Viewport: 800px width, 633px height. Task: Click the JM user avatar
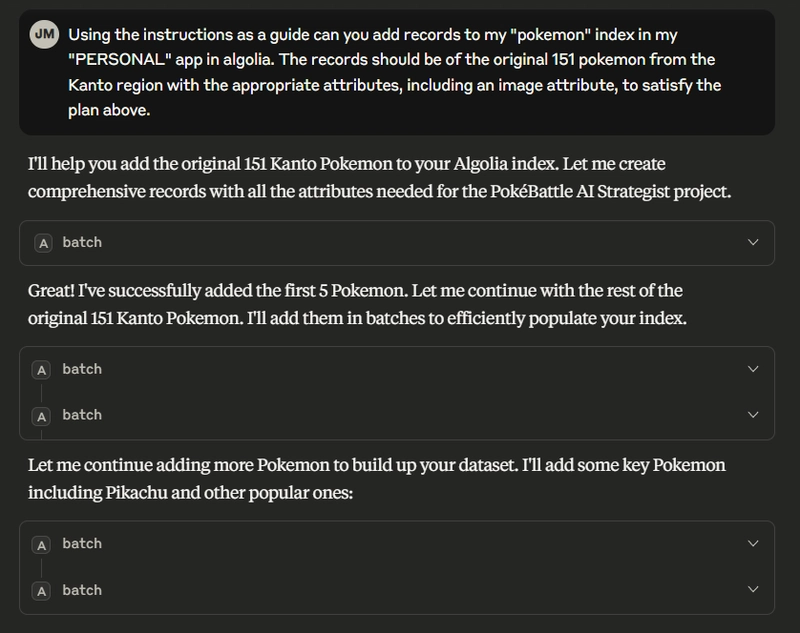point(44,34)
